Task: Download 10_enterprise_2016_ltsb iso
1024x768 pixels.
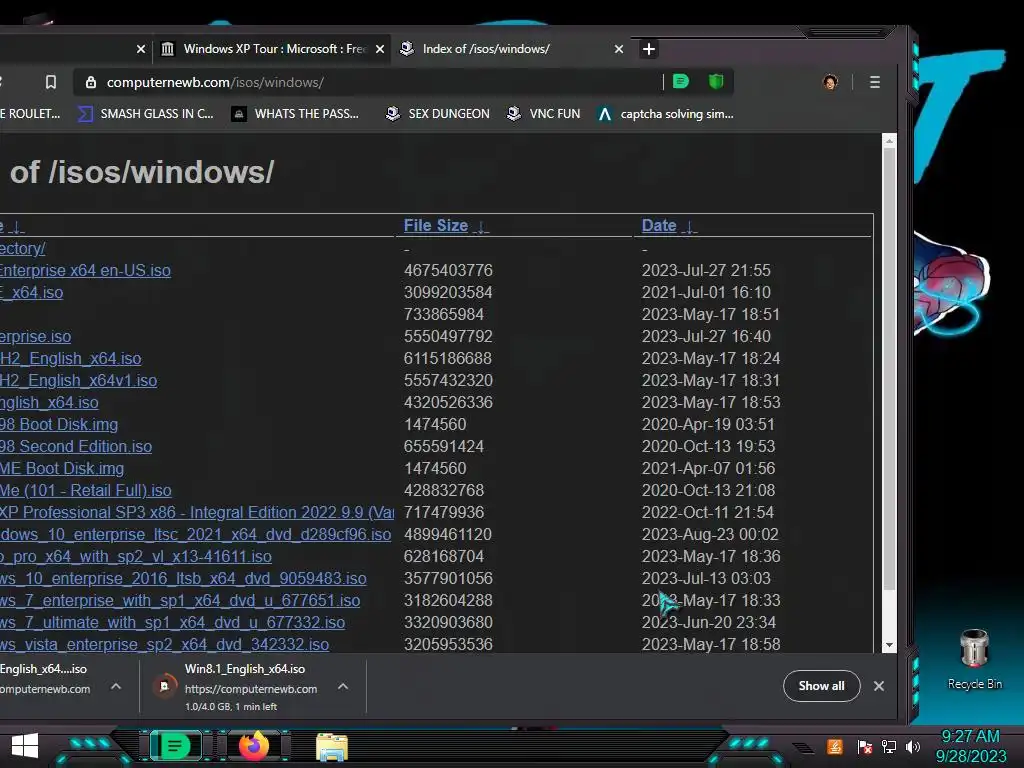Action: 183,579
